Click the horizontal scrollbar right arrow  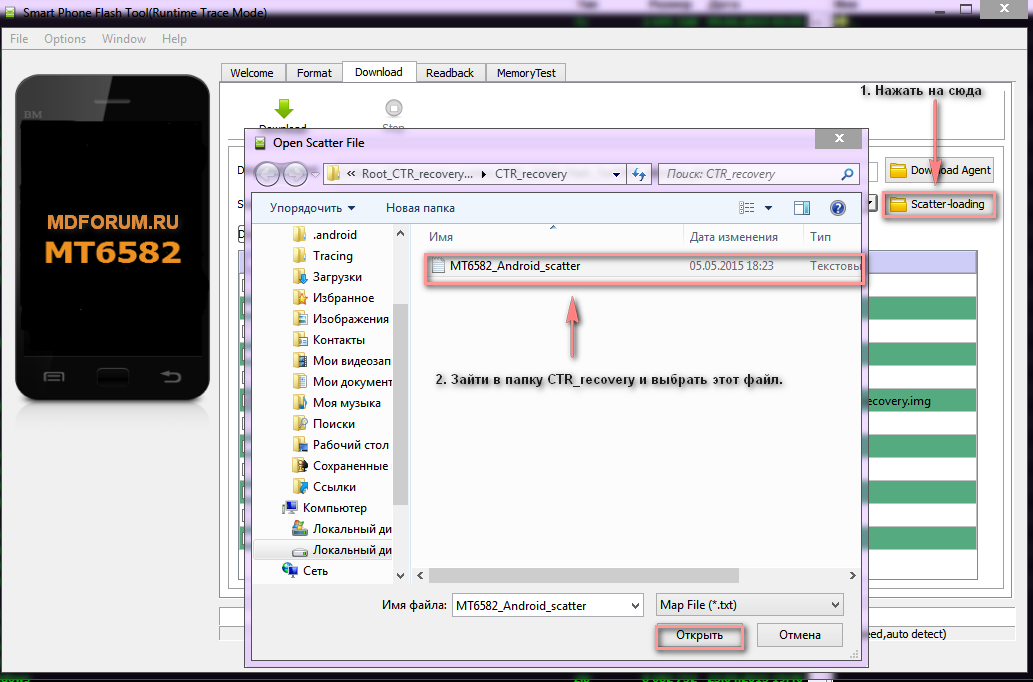click(852, 576)
